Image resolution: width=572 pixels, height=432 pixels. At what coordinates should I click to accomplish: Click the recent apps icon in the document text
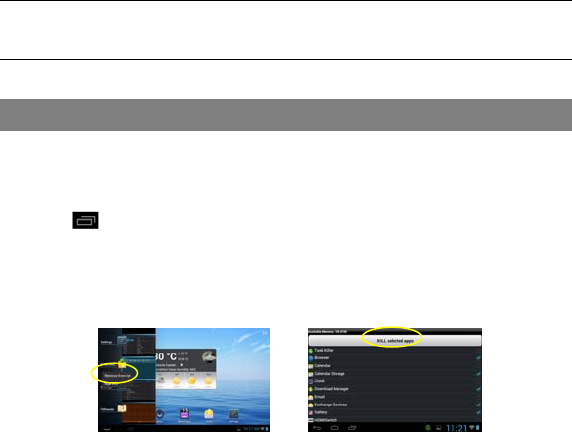coord(85,220)
